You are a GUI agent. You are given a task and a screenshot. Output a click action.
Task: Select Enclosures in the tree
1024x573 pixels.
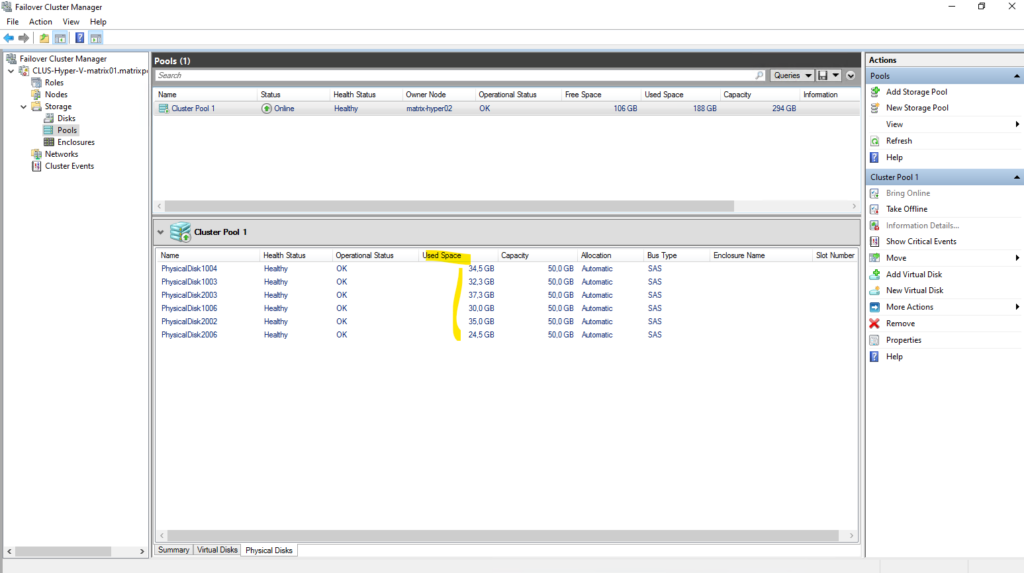pos(76,142)
